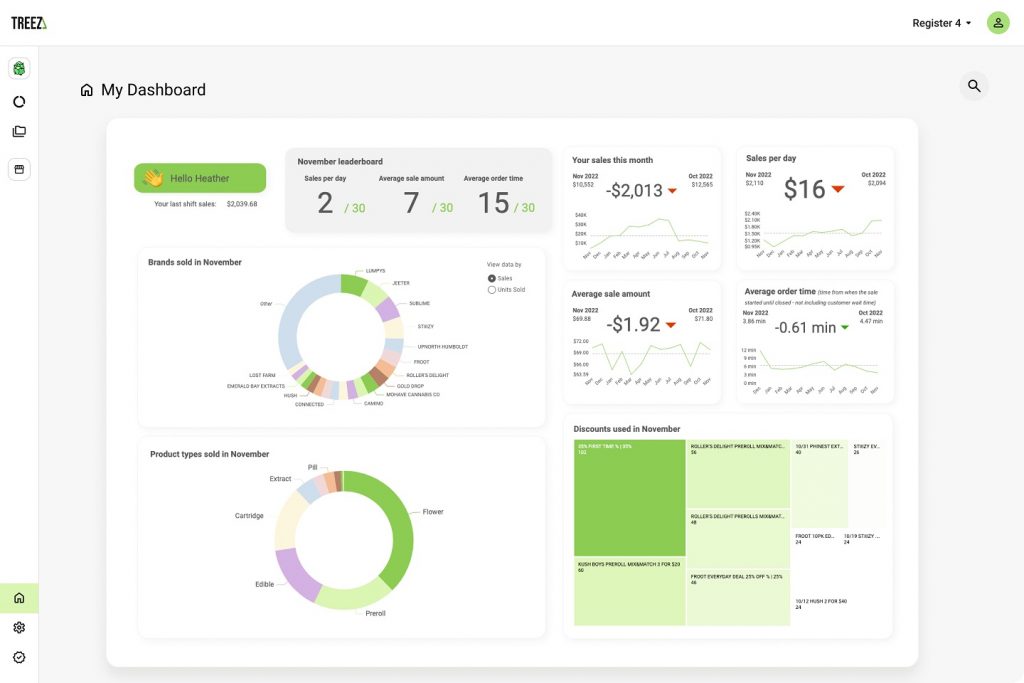Open the stacked folders sidebar icon
The image size is (1024, 683).
(19, 132)
